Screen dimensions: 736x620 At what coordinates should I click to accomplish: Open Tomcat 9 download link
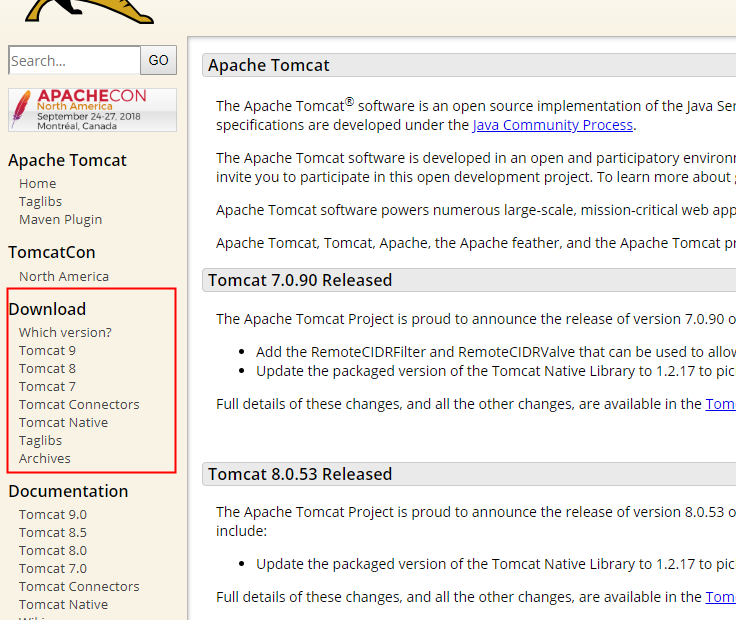(47, 351)
